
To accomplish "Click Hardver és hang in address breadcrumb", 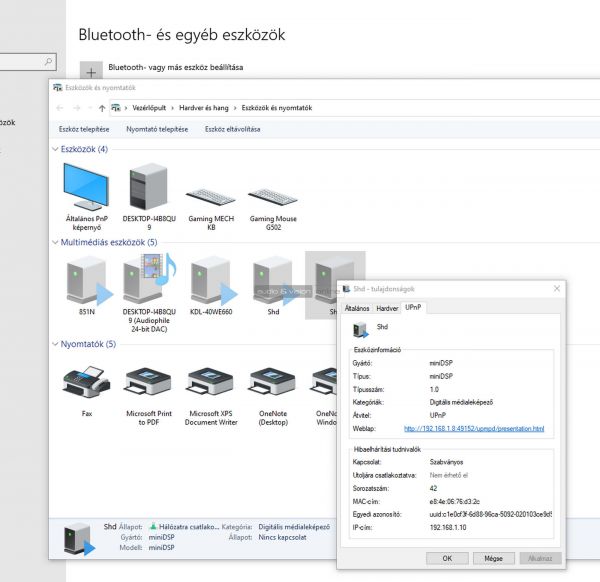I will pyautogui.click(x=203, y=107).
